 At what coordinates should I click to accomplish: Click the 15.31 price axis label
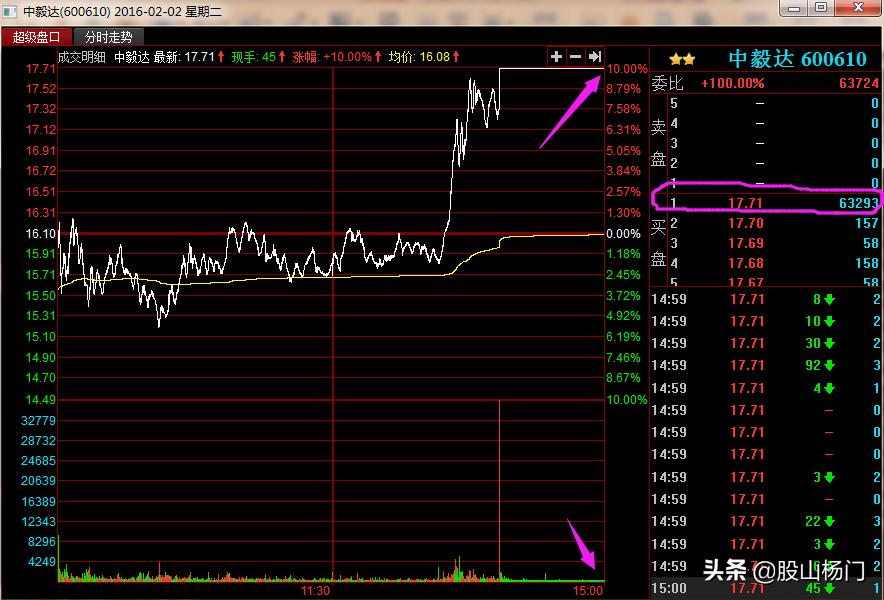pos(41,316)
